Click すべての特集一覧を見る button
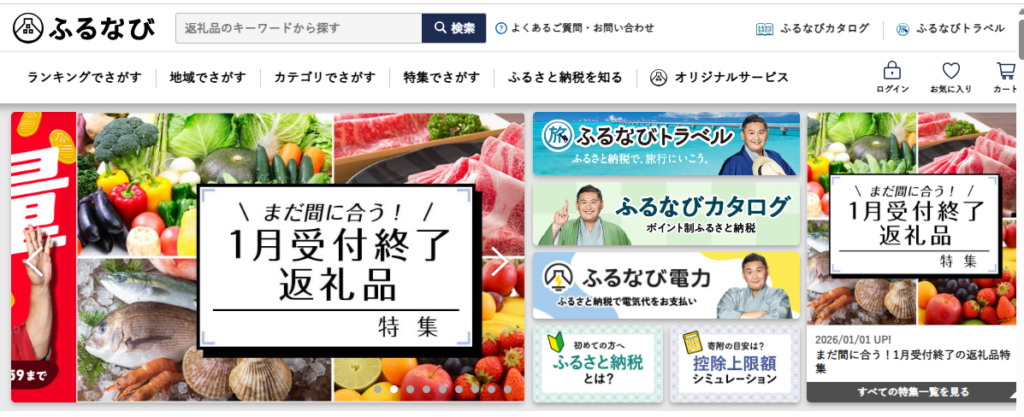The image size is (1024, 417). (912, 392)
